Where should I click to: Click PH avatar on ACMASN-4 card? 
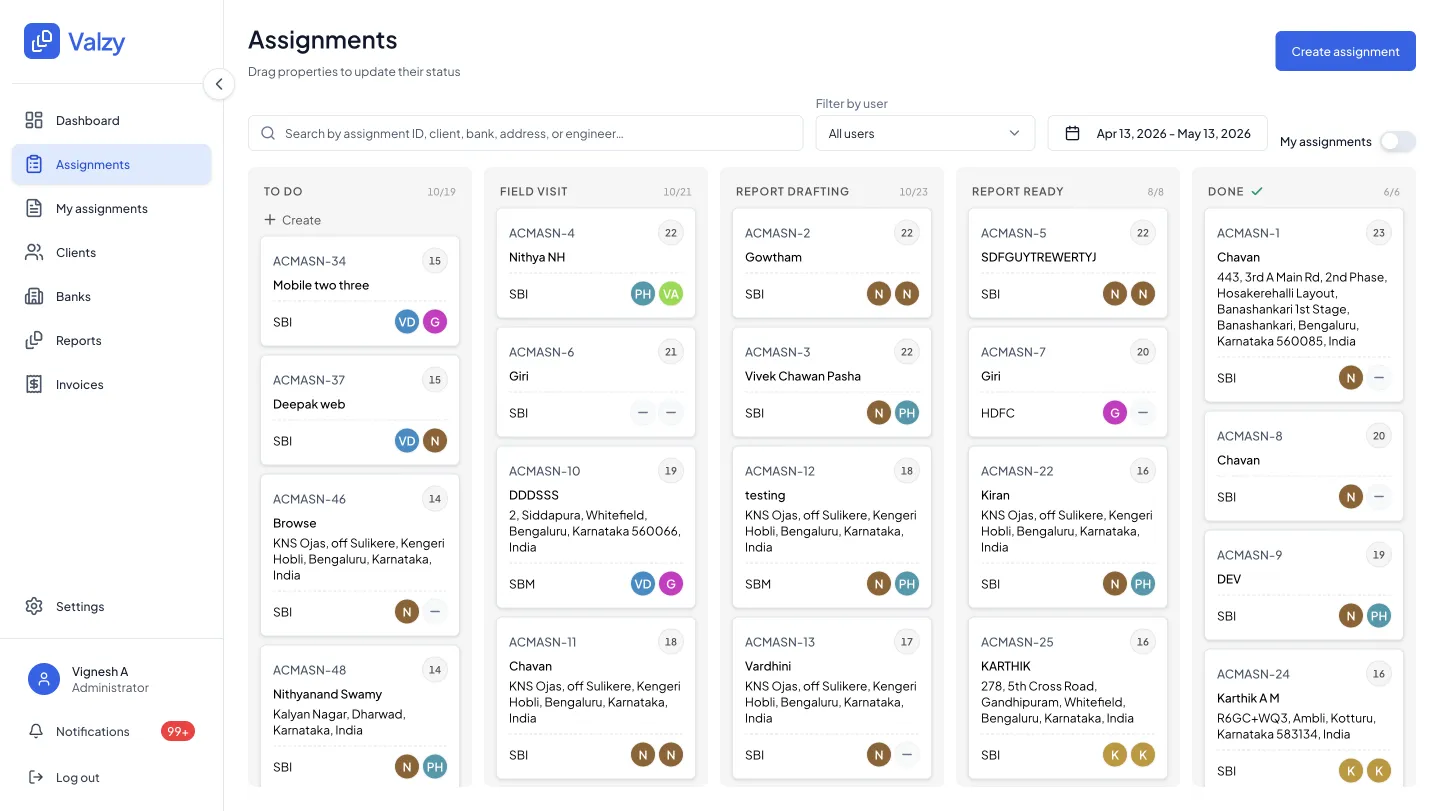point(643,294)
